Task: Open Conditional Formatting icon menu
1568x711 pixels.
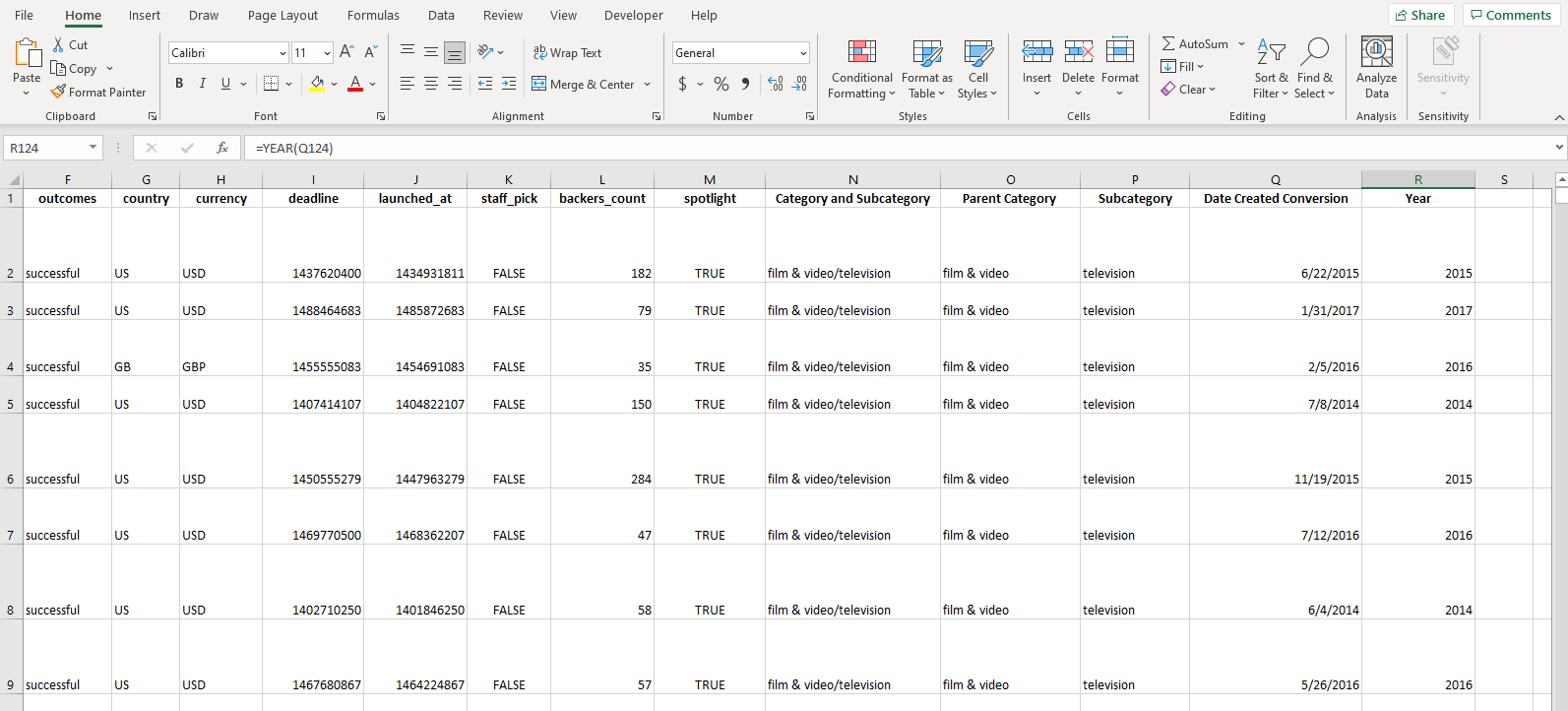Action: (x=861, y=51)
